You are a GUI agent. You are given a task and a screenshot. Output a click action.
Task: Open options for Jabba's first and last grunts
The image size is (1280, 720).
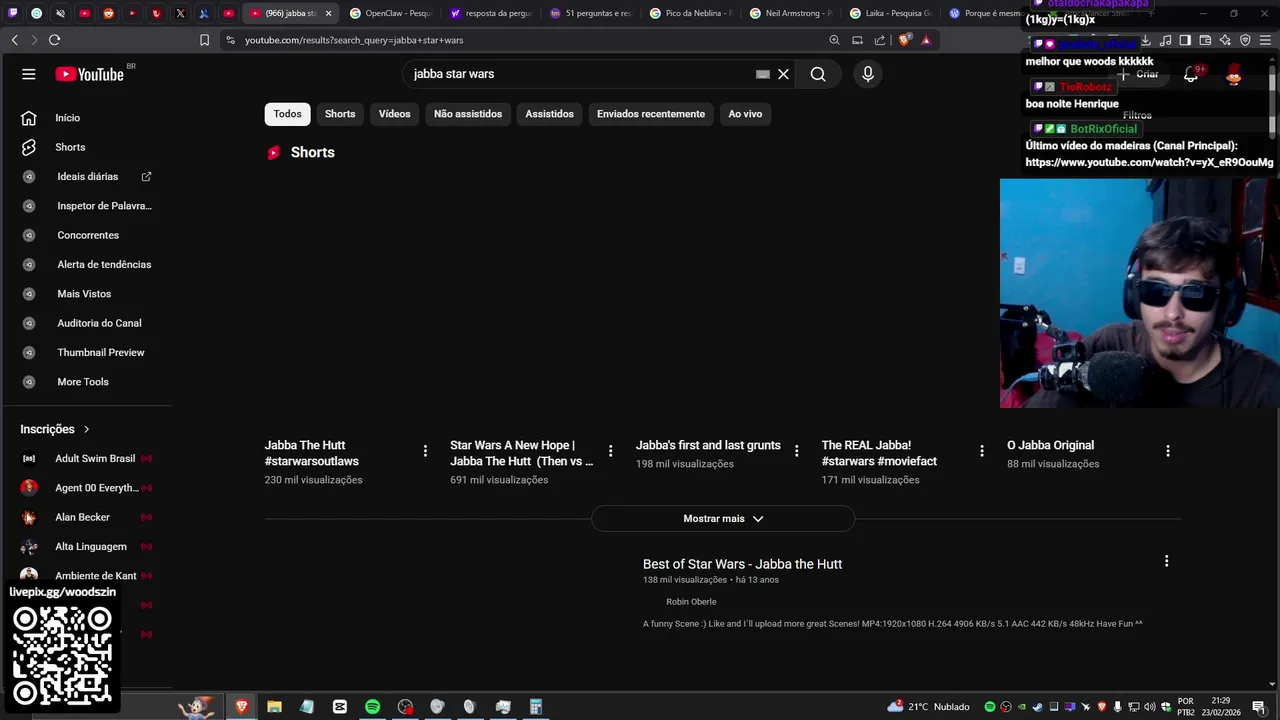797,451
